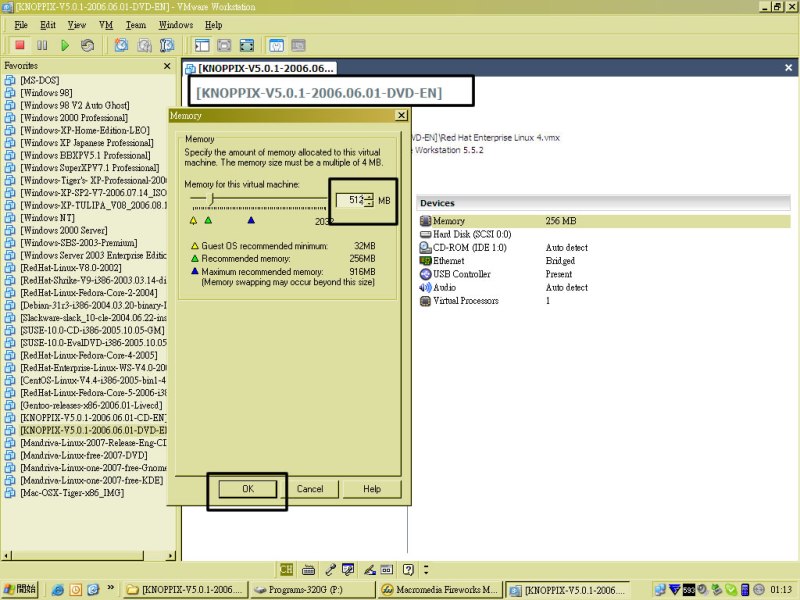The height and width of the screenshot is (600, 800).
Task: Click the OK button in Memory dialog
Action: (x=247, y=489)
